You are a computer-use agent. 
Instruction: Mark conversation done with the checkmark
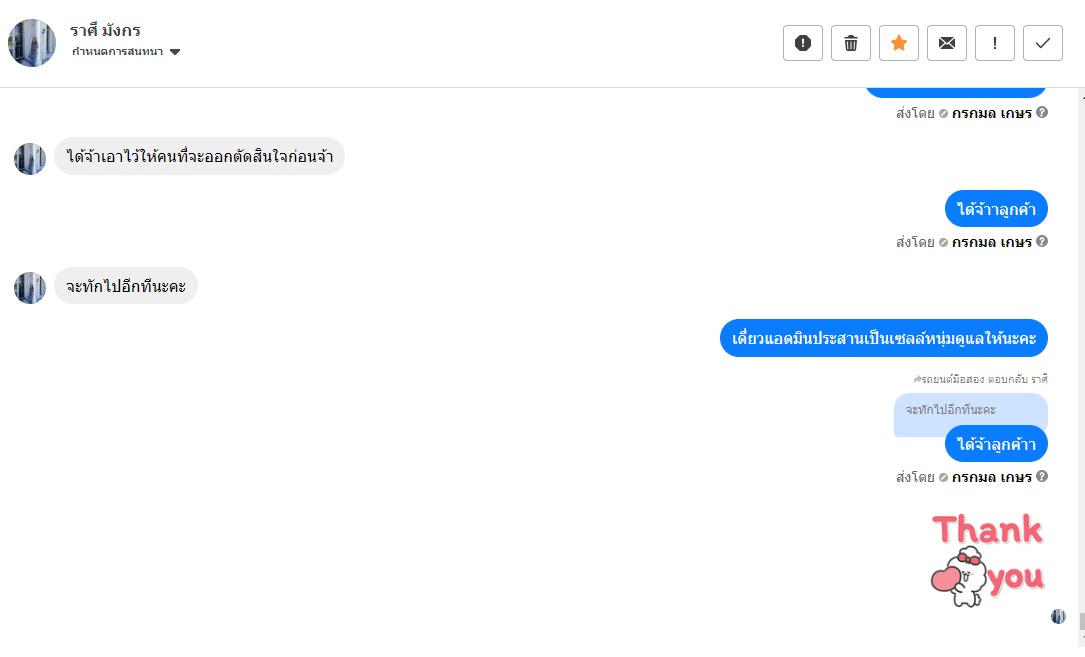(x=1043, y=43)
